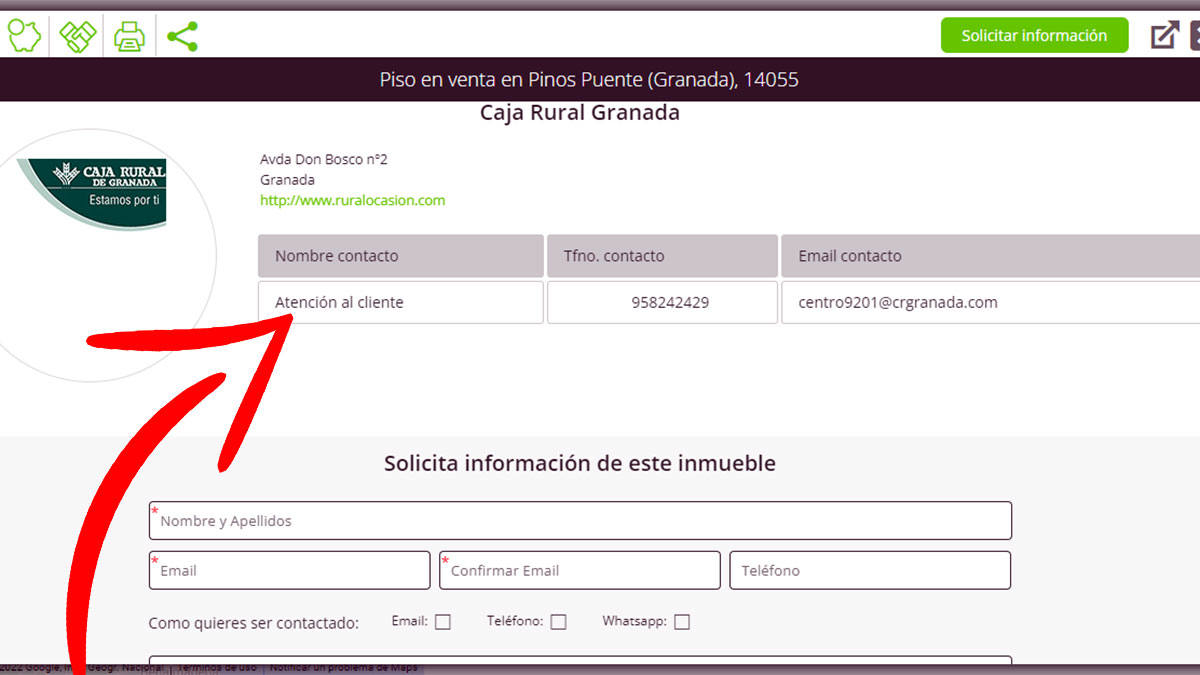Click into the Email input field
Image resolution: width=1200 pixels, height=675 pixels.
click(x=290, y=570)
